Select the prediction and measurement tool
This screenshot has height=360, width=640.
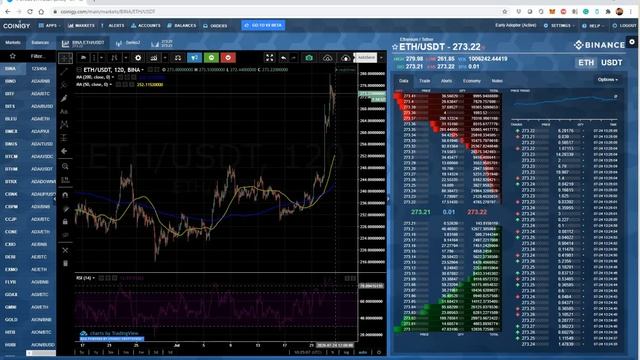(64, 138)
